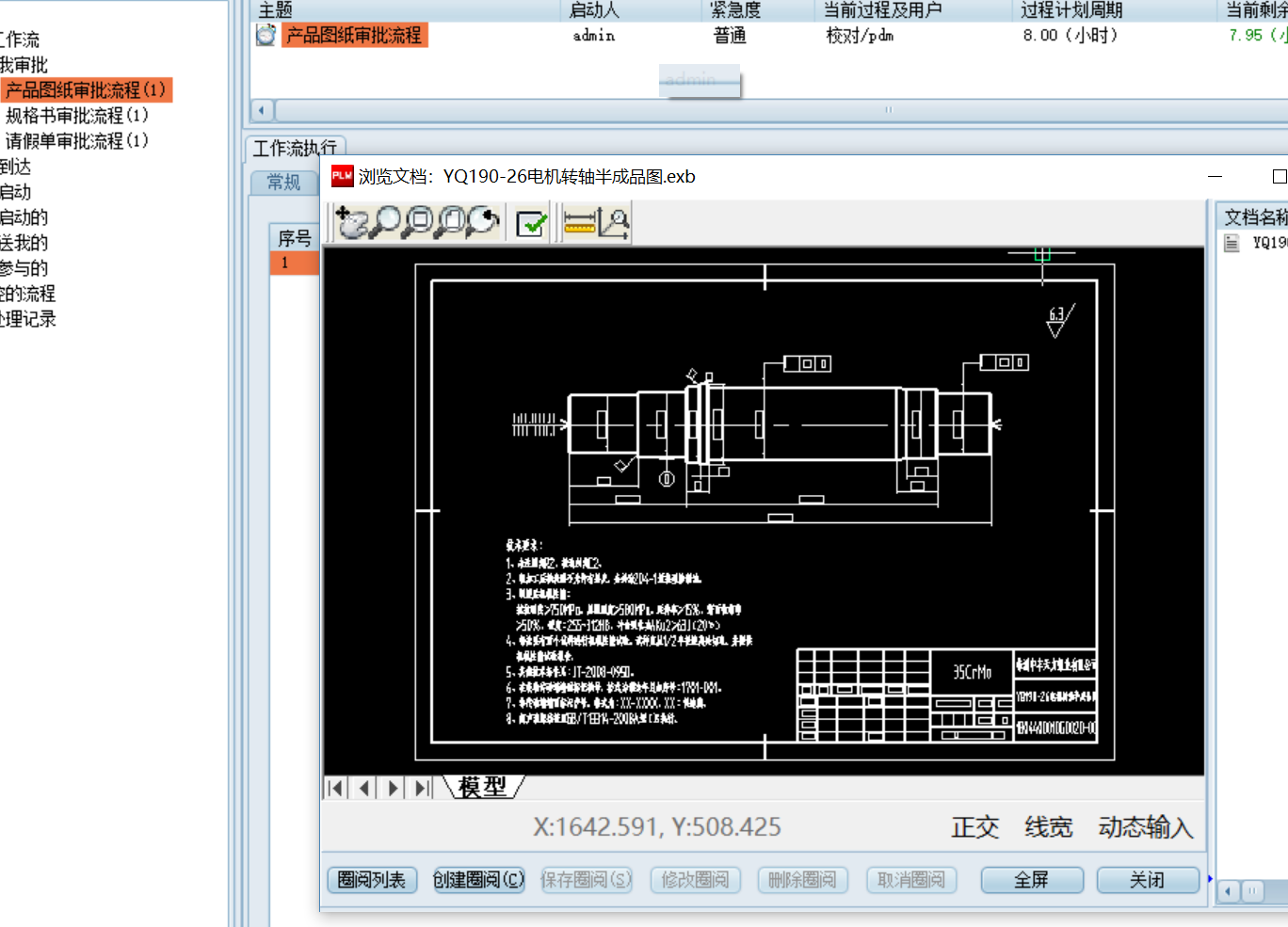Switch to the 常规 tab
Image resolution: width=1288 pixels, height=927 pixels.
pyautogui.click(x=283, y=183)
